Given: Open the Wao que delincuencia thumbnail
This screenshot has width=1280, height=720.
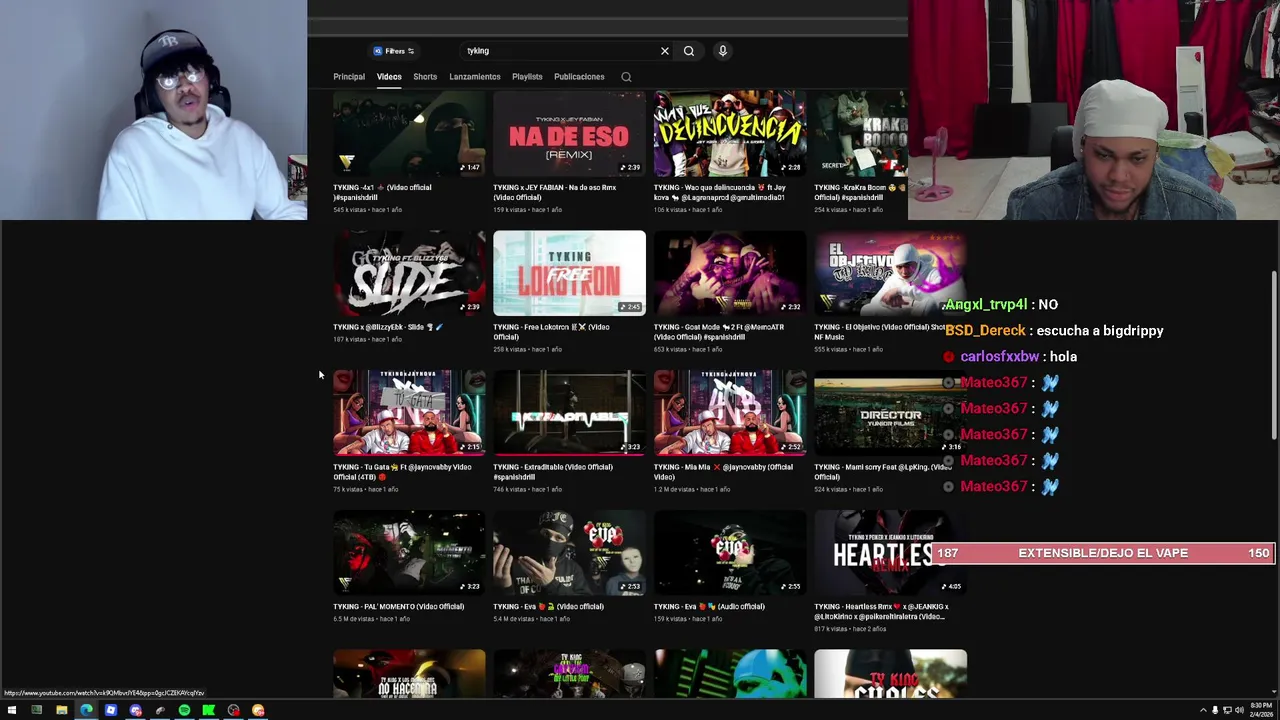Looking at the screenshot, I should point(730,134).
